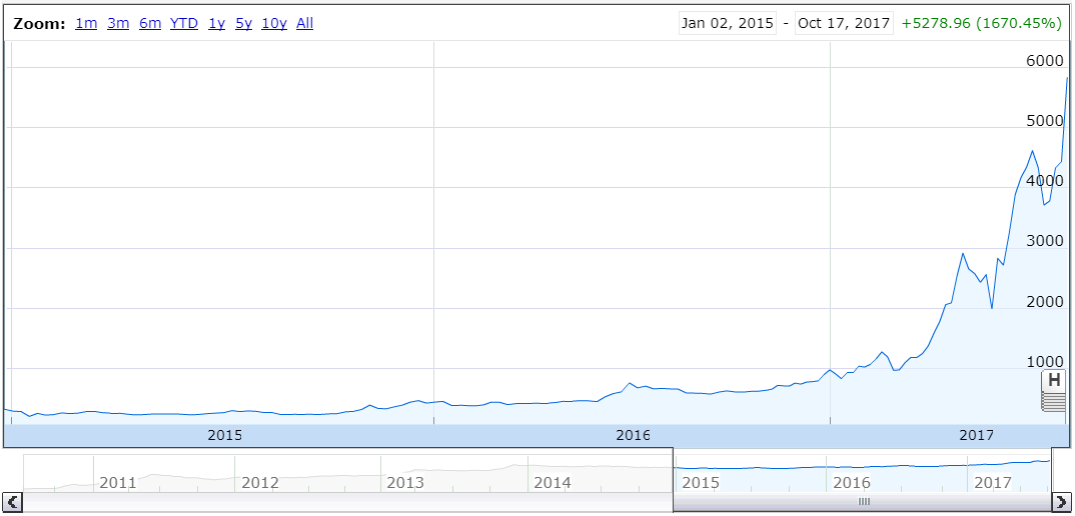Image resolution: width=1075 pixels, height=516 pixels.
Task: Click 2016 in the overview timeline
Action: click(851, 482)
